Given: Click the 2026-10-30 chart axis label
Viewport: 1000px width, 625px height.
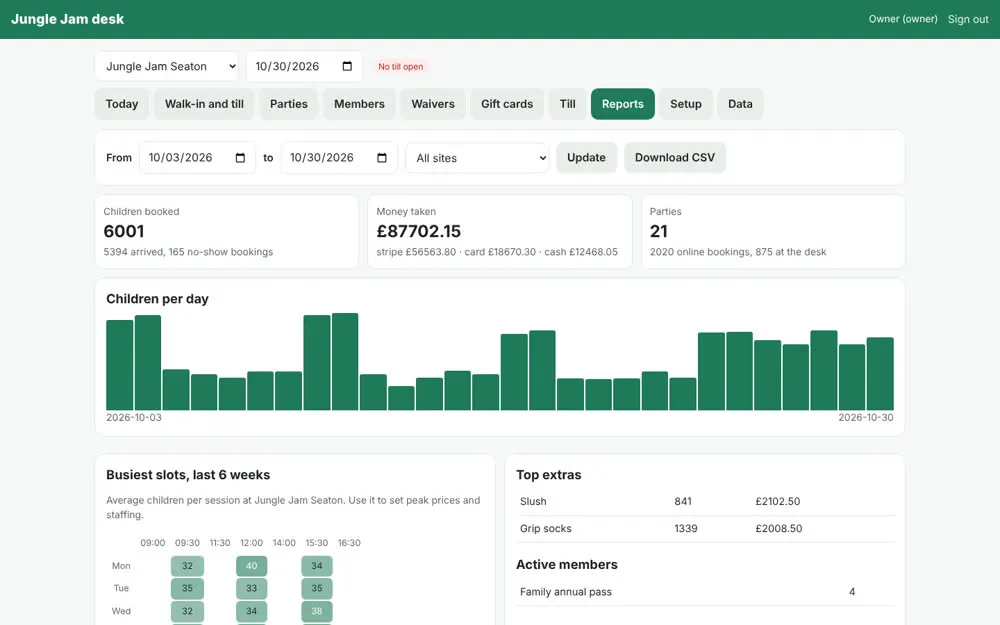Looking at the screenshot, I should [x=865, y=418].
